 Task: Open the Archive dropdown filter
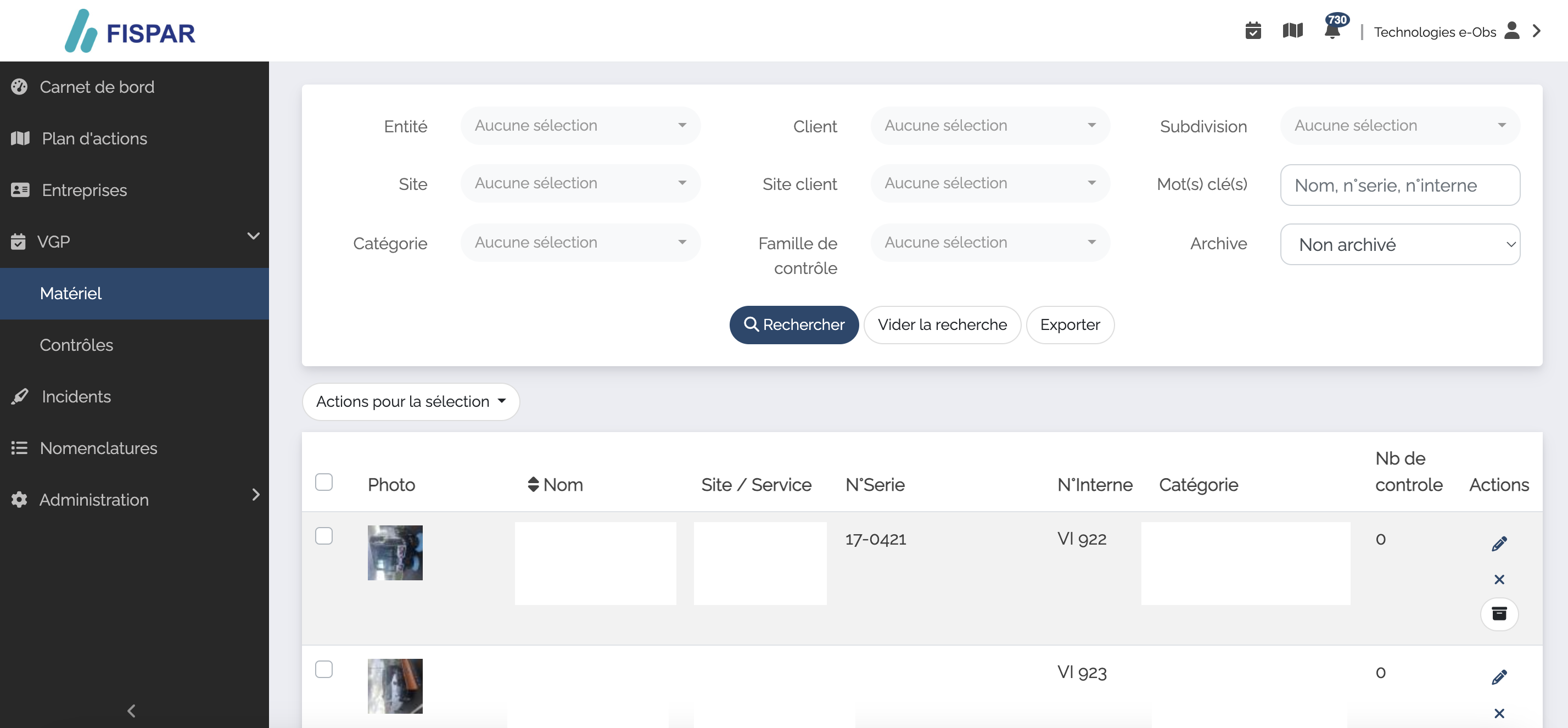click(1399, 243)
